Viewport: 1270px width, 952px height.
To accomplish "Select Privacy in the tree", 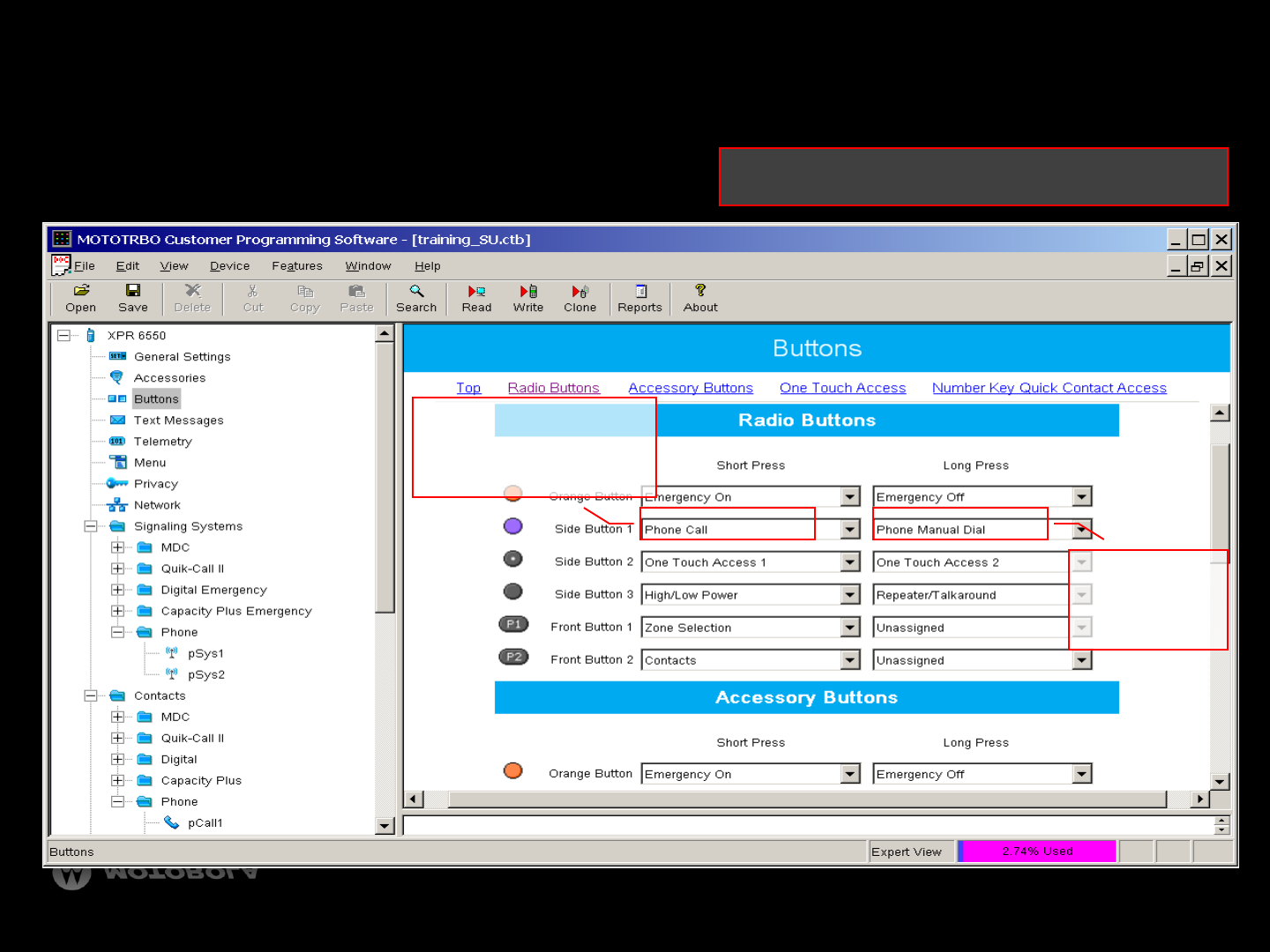I will [x=156, y=484].
